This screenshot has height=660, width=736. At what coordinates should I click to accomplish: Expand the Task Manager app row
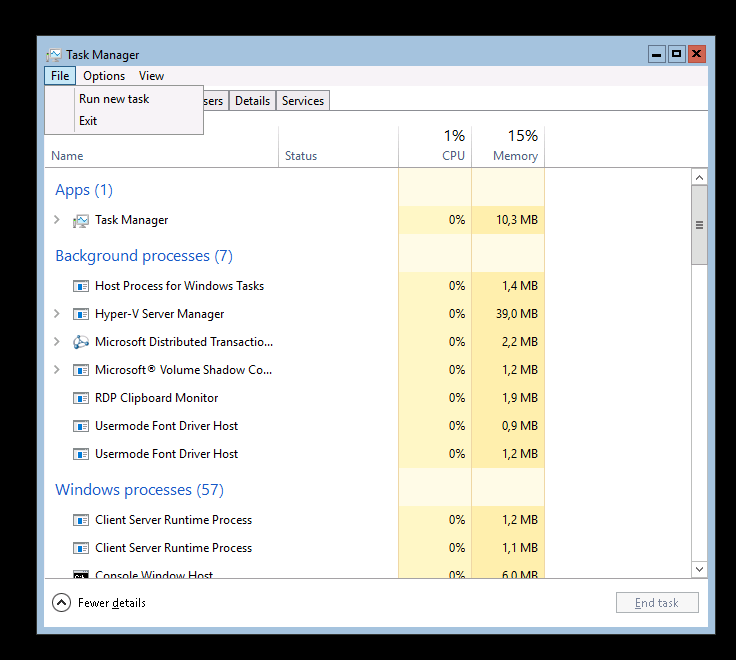click(x=57, y=220)
